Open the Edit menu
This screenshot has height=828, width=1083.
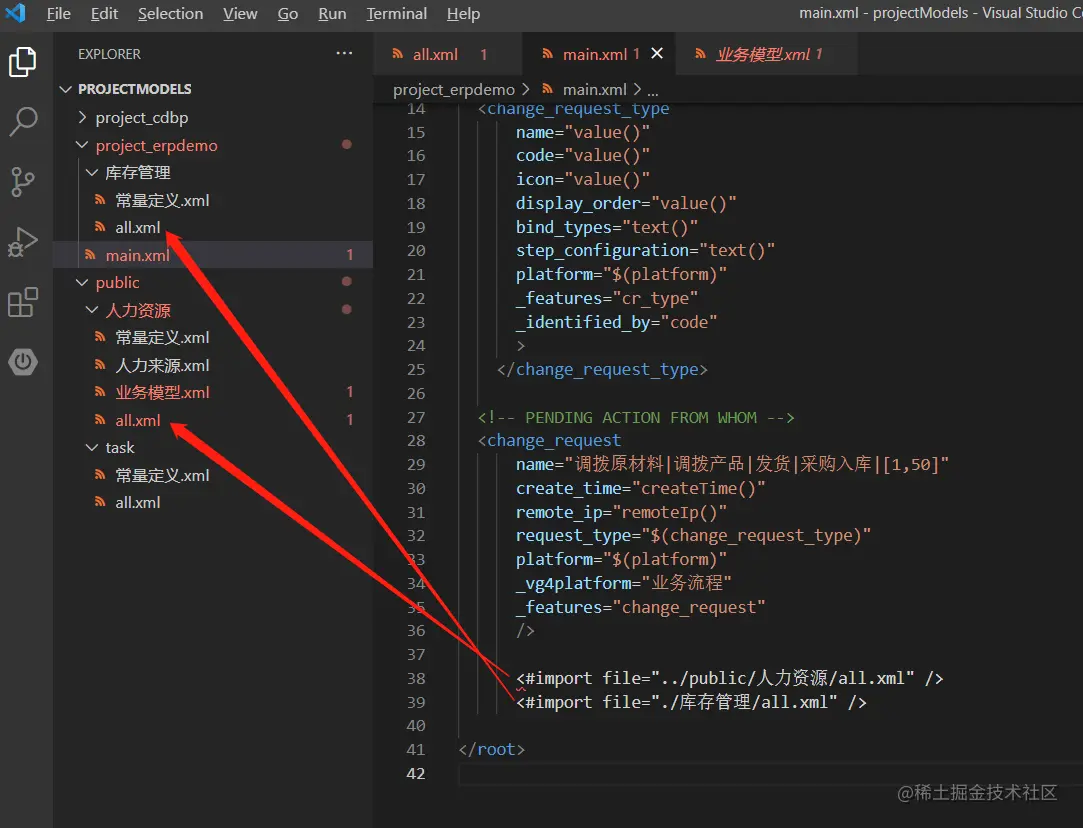104,13
